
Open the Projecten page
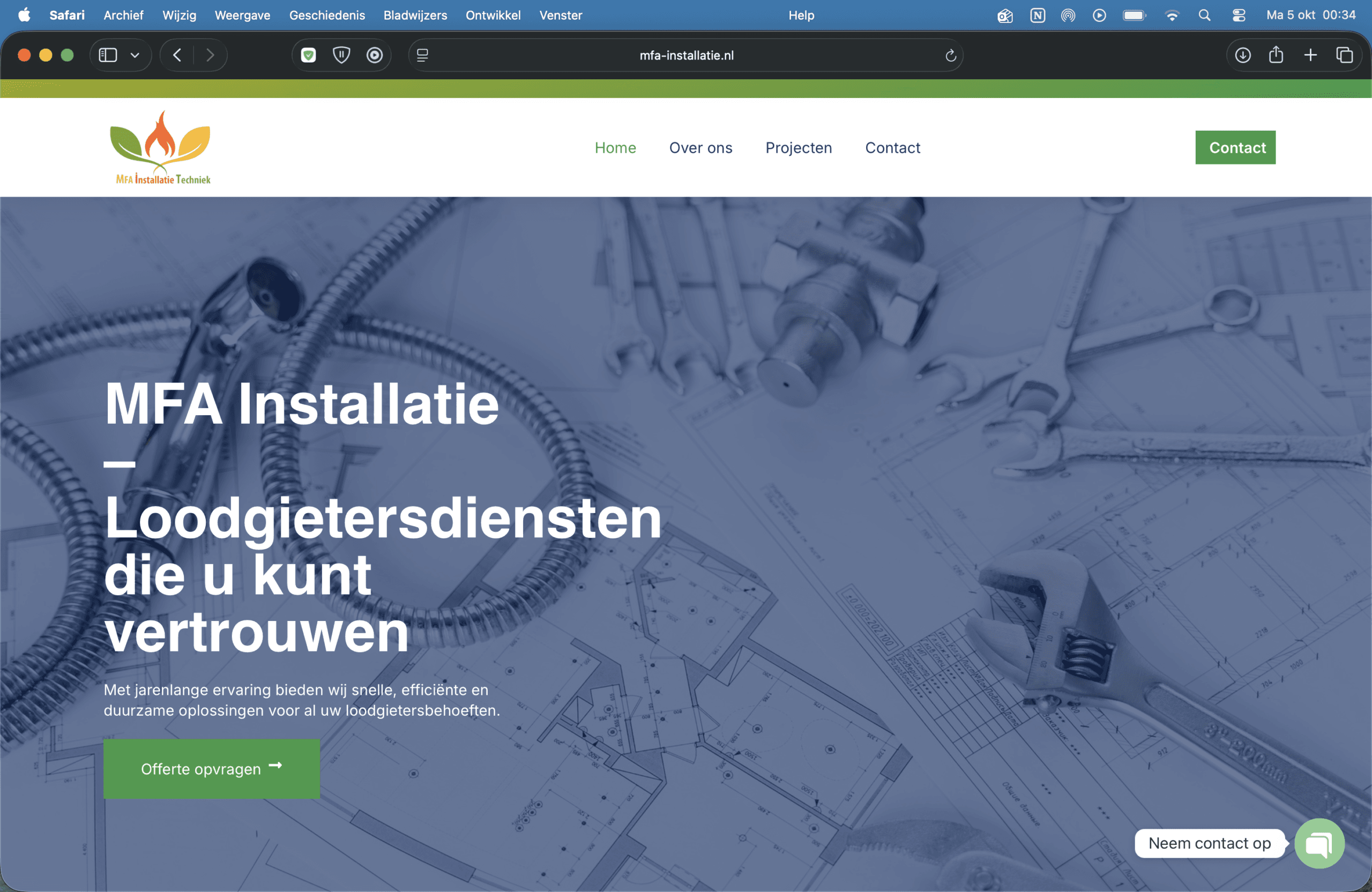799,147
